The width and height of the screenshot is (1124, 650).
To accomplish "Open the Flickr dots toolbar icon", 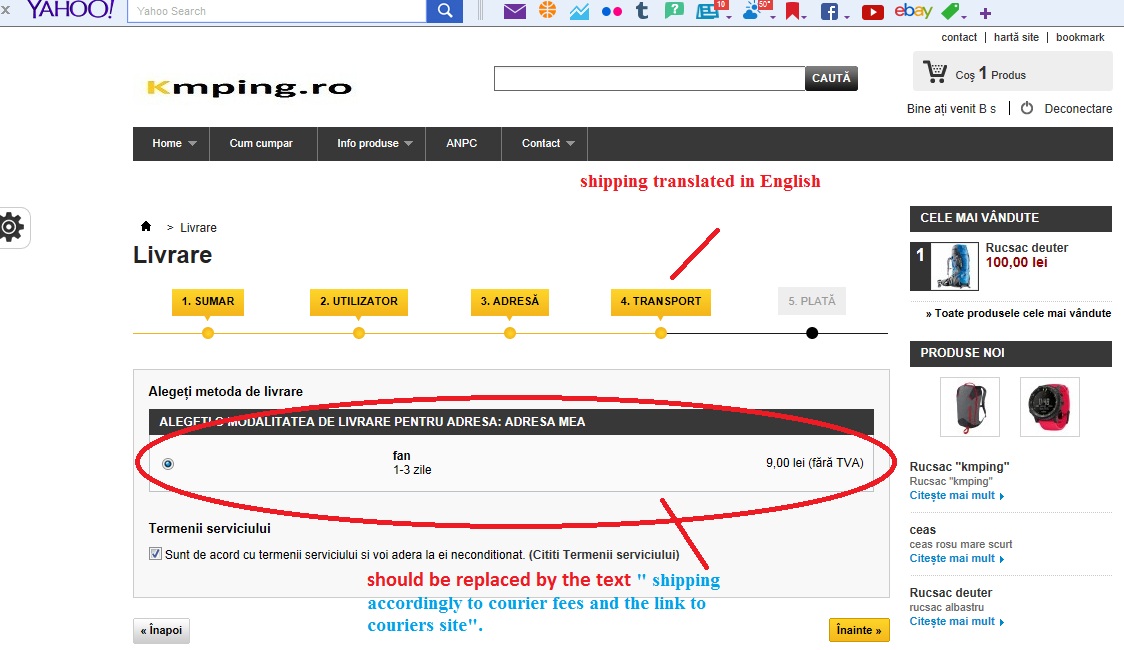I will 611,11.
